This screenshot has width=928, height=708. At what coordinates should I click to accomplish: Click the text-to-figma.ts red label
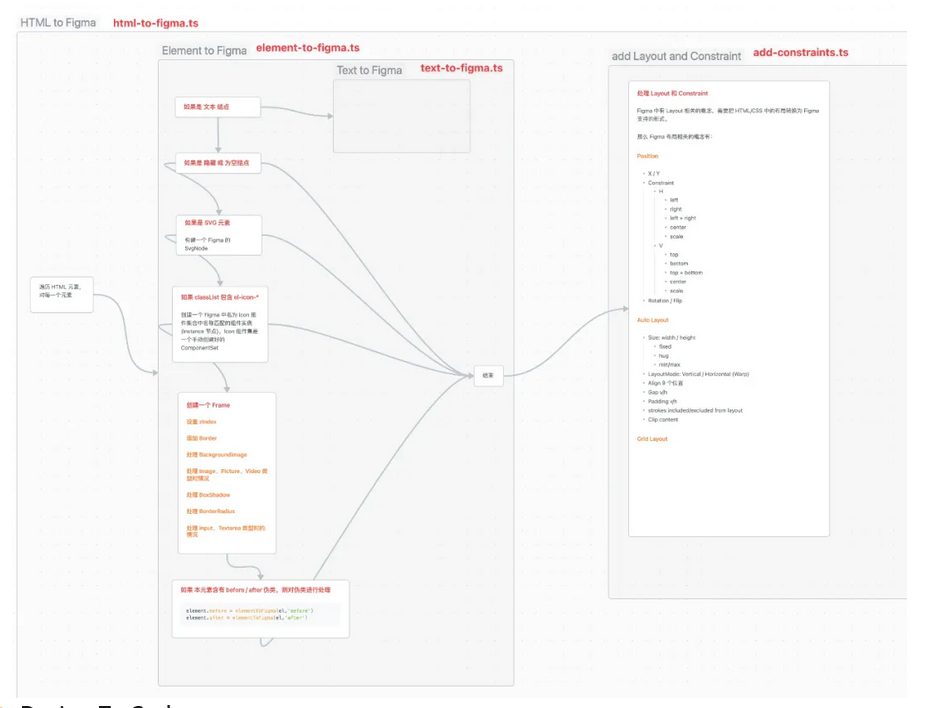click(x=461, y=68)
